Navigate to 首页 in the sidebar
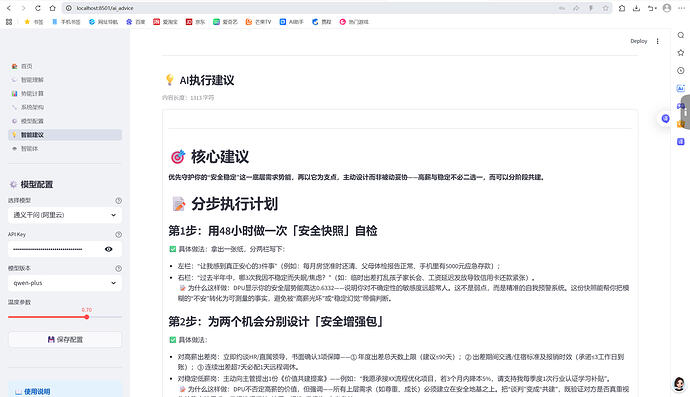The width and height of the screenshot is (690, 397). 65,66
